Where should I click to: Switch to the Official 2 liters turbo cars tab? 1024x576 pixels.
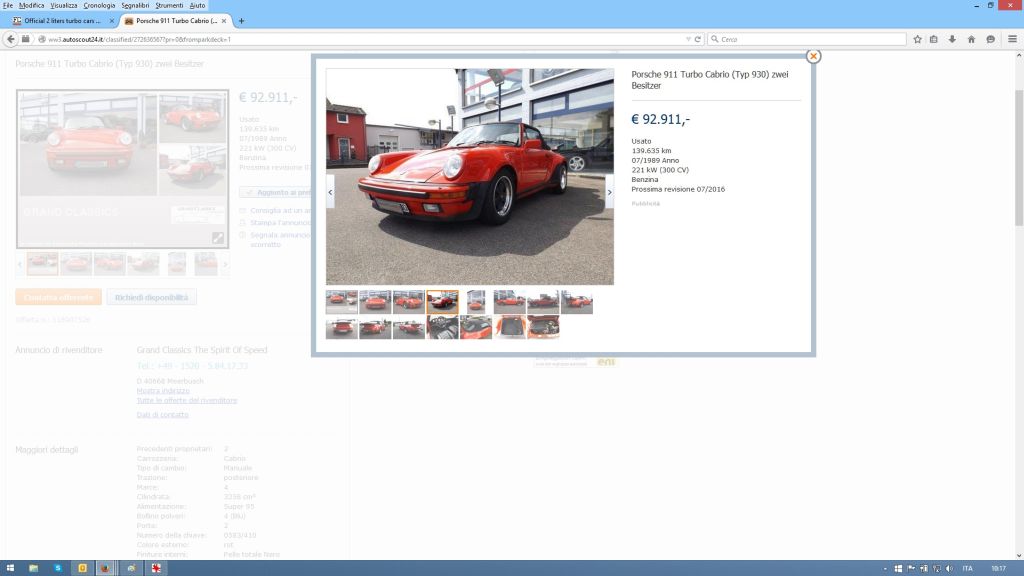point(62,21)
